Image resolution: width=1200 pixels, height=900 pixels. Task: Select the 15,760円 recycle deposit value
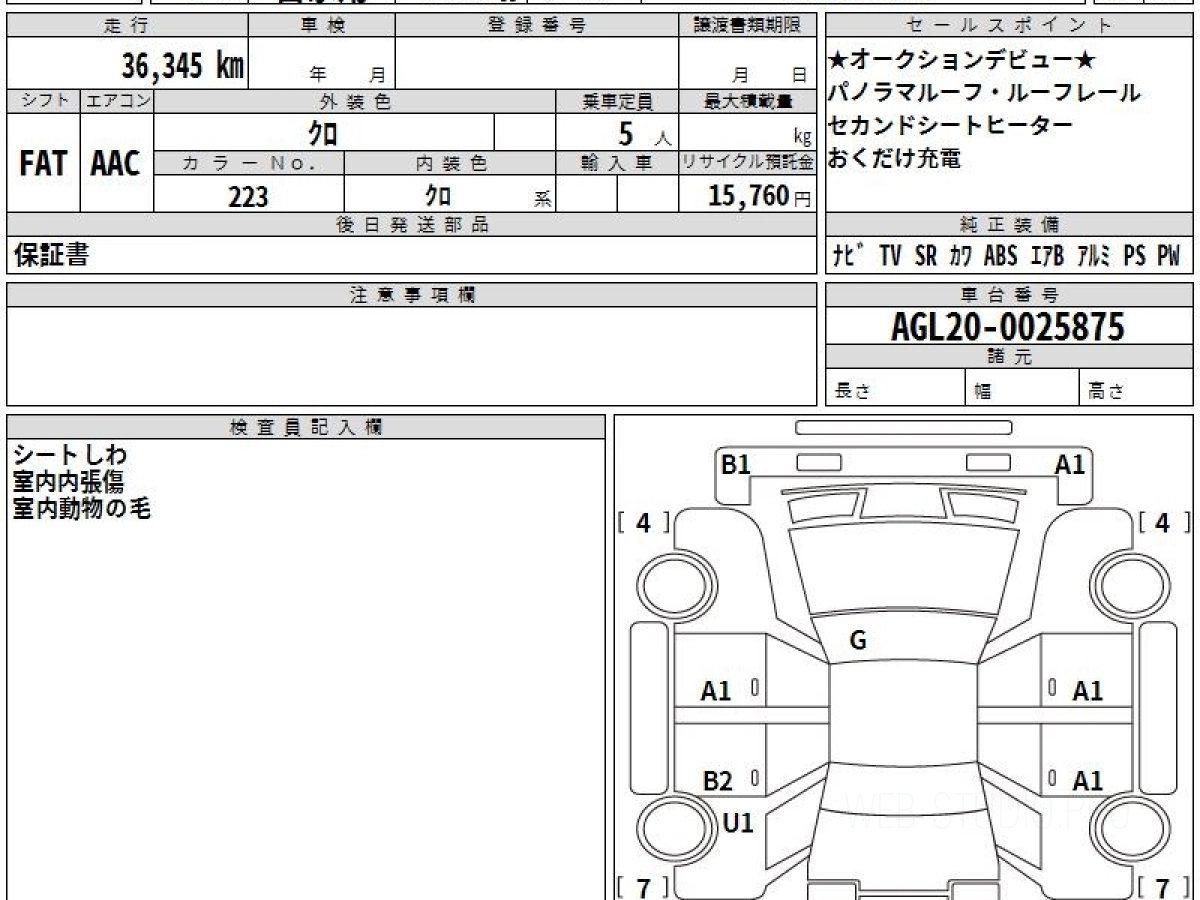pos(759,196)
